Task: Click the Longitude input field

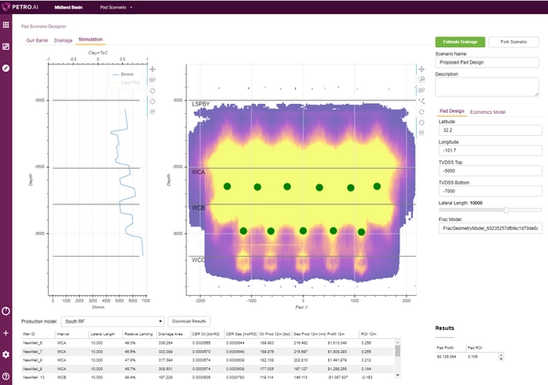Action: point(490,151)
